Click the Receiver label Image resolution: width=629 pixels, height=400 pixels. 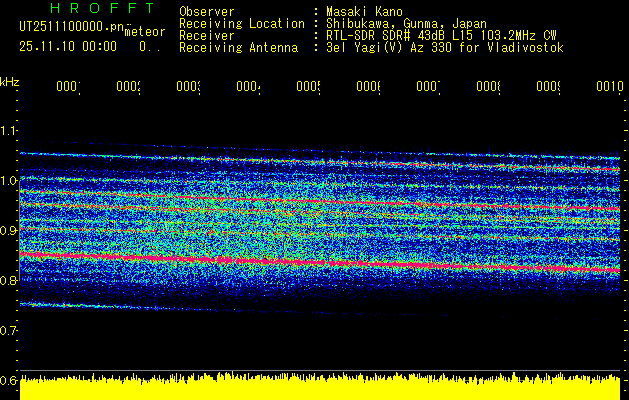(x=207, y=36)
